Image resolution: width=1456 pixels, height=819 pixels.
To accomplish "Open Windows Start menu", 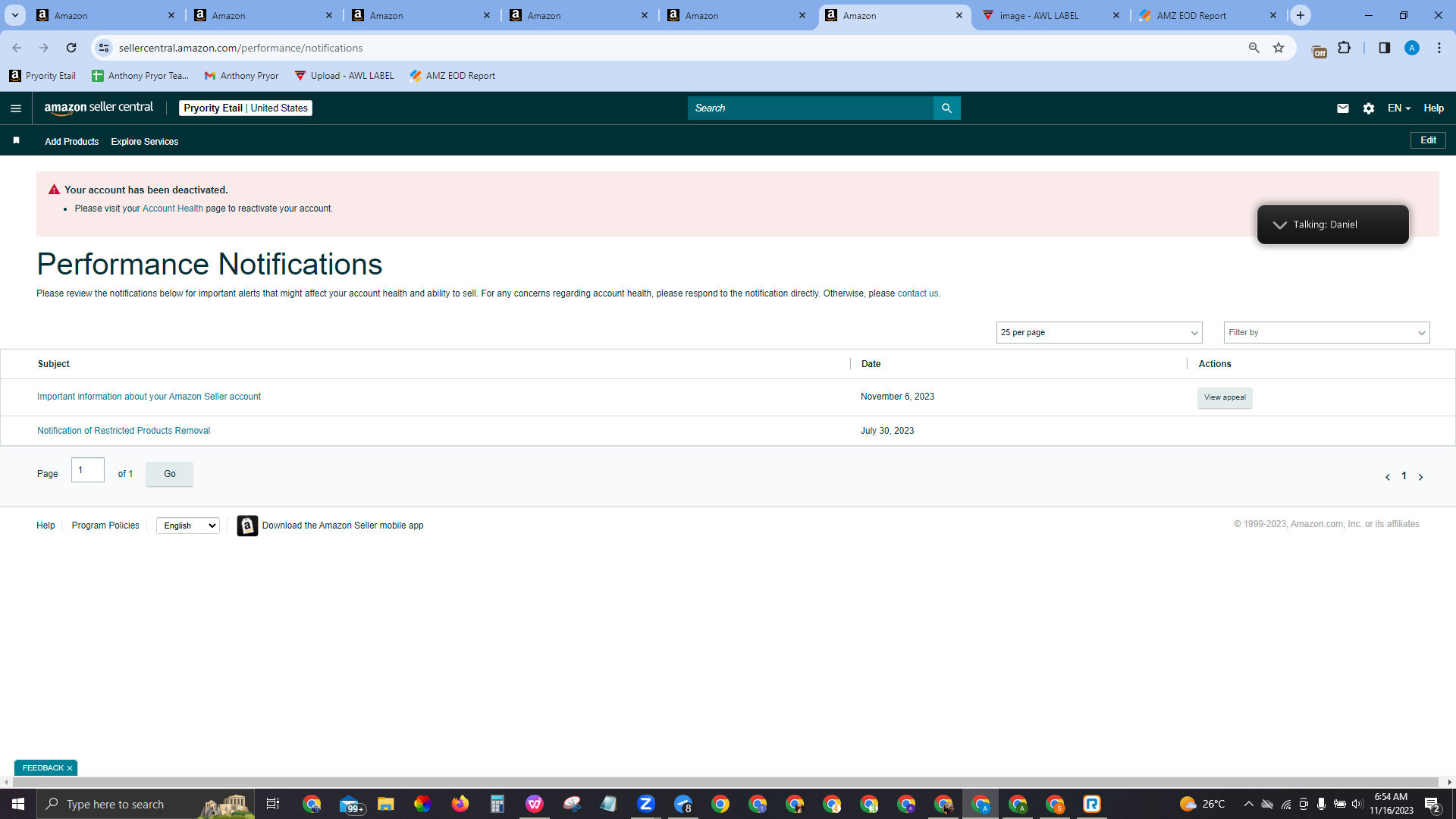I will point(18,804).
